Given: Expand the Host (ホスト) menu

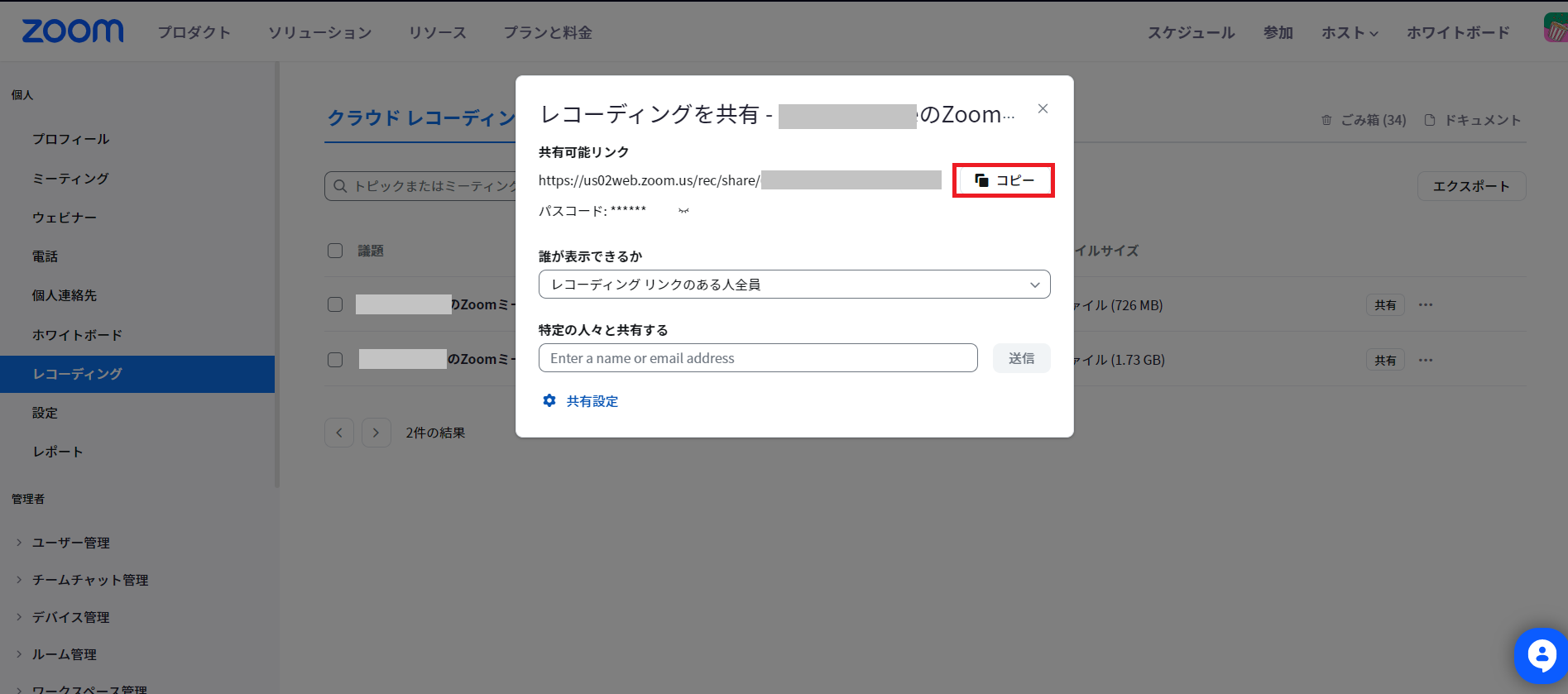Looking at the screenshot, I should pos(1349,33).
